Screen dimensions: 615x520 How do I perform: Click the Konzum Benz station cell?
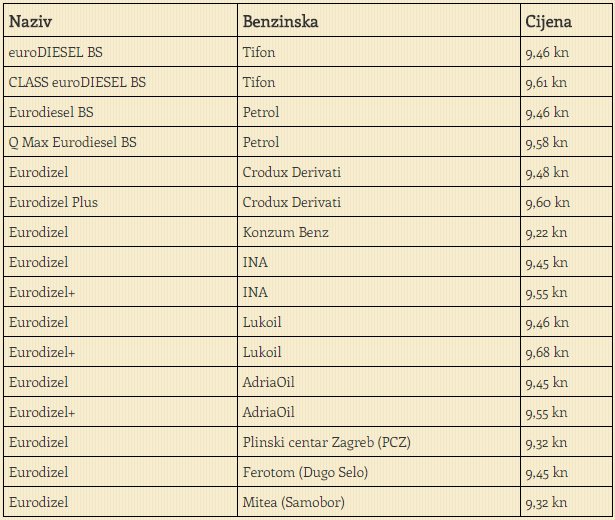pyautogui.click(x=285, y=232)
